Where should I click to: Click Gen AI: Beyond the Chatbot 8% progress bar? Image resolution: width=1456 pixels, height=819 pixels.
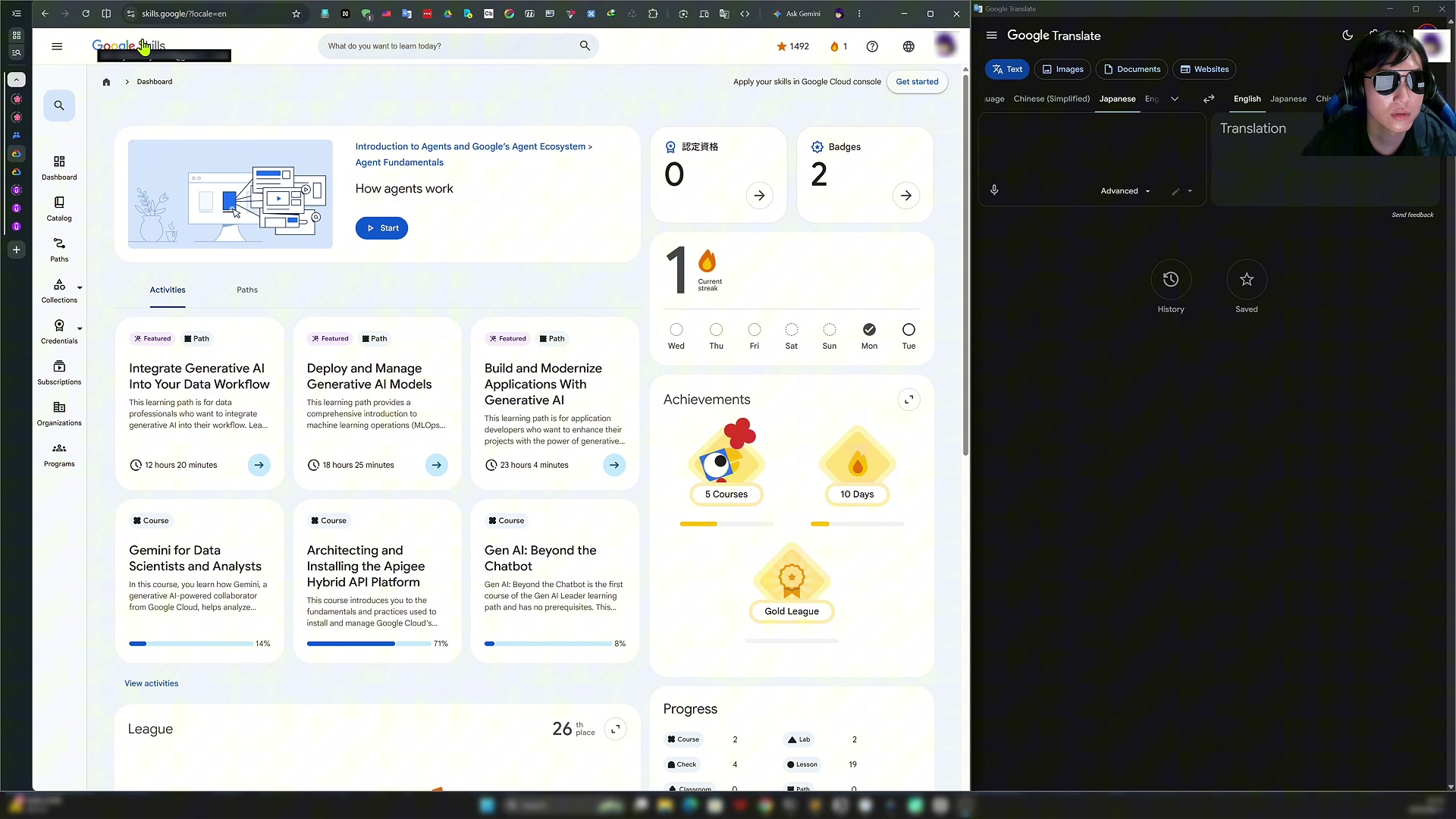(548, 644)
